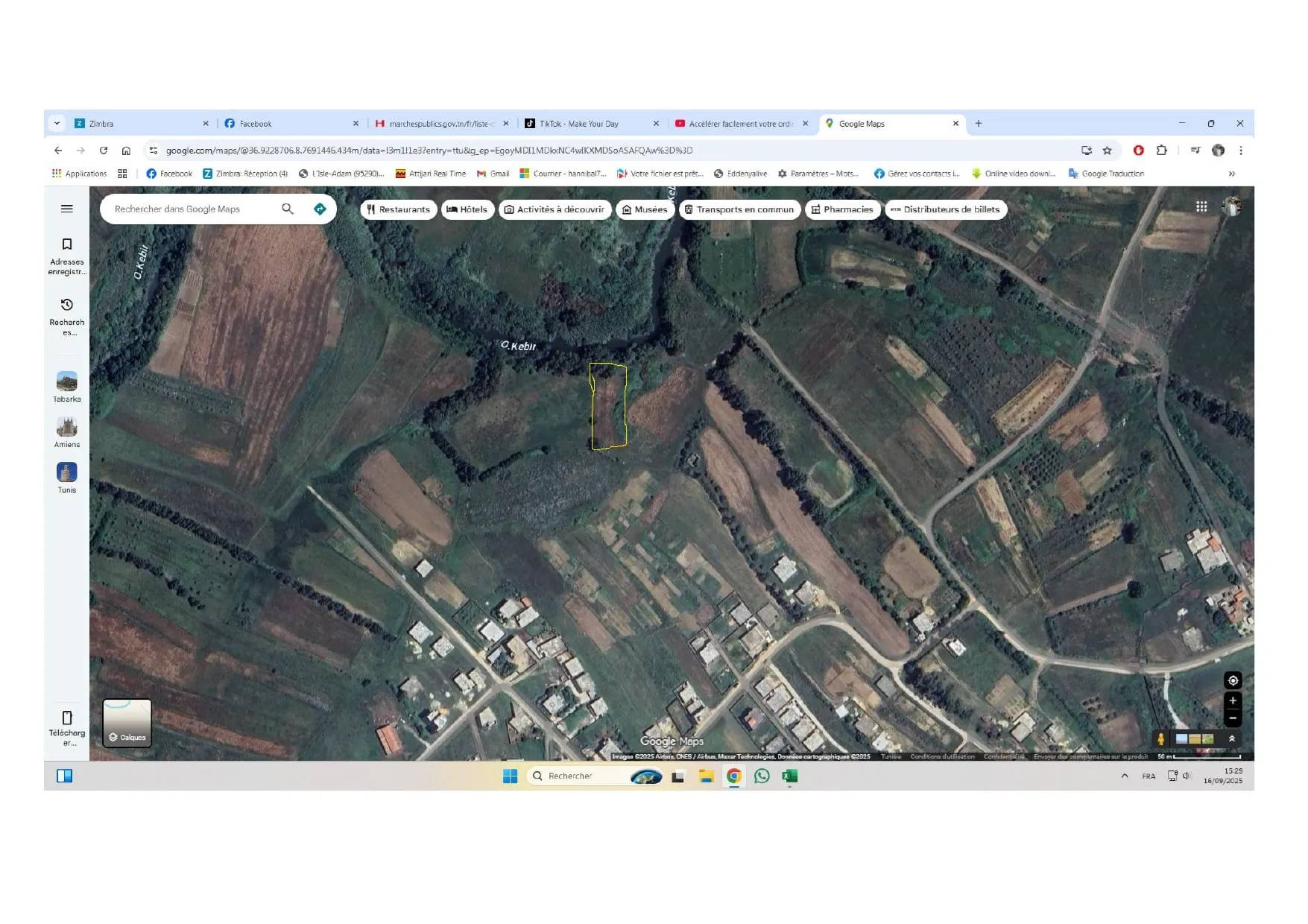The image size is (1308, 924).
Task: Open the imagery thumbnails strip
Action: tap(1195, 738)
